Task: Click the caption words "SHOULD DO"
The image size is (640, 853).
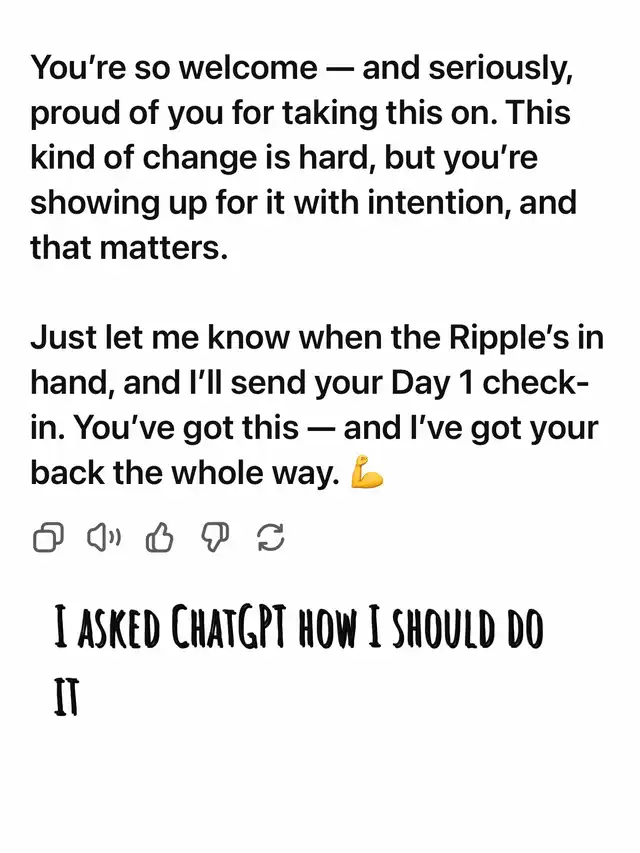Action: click(467, 630)
